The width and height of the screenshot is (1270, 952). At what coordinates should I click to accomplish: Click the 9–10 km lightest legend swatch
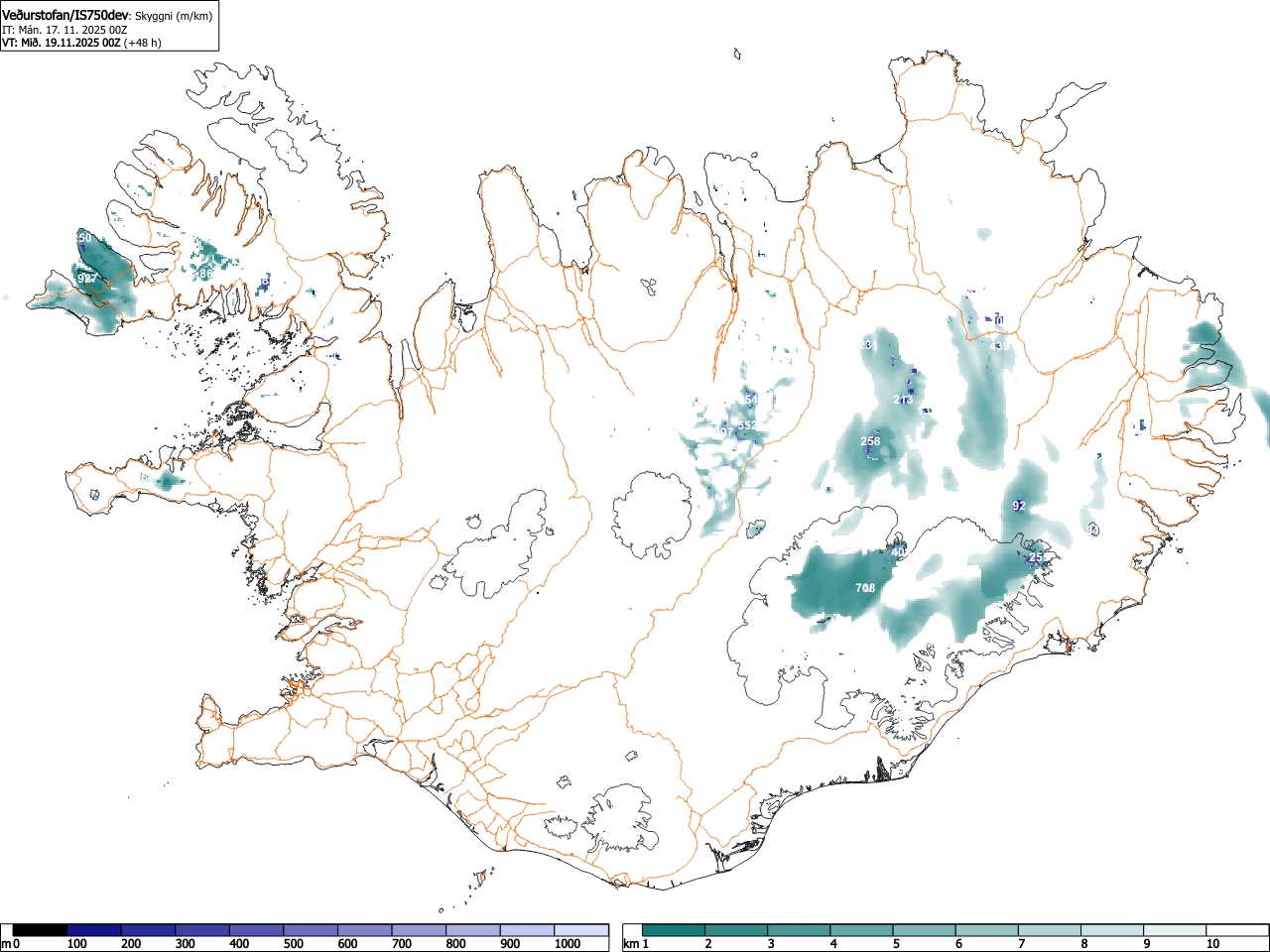(x=1176, y=930)
